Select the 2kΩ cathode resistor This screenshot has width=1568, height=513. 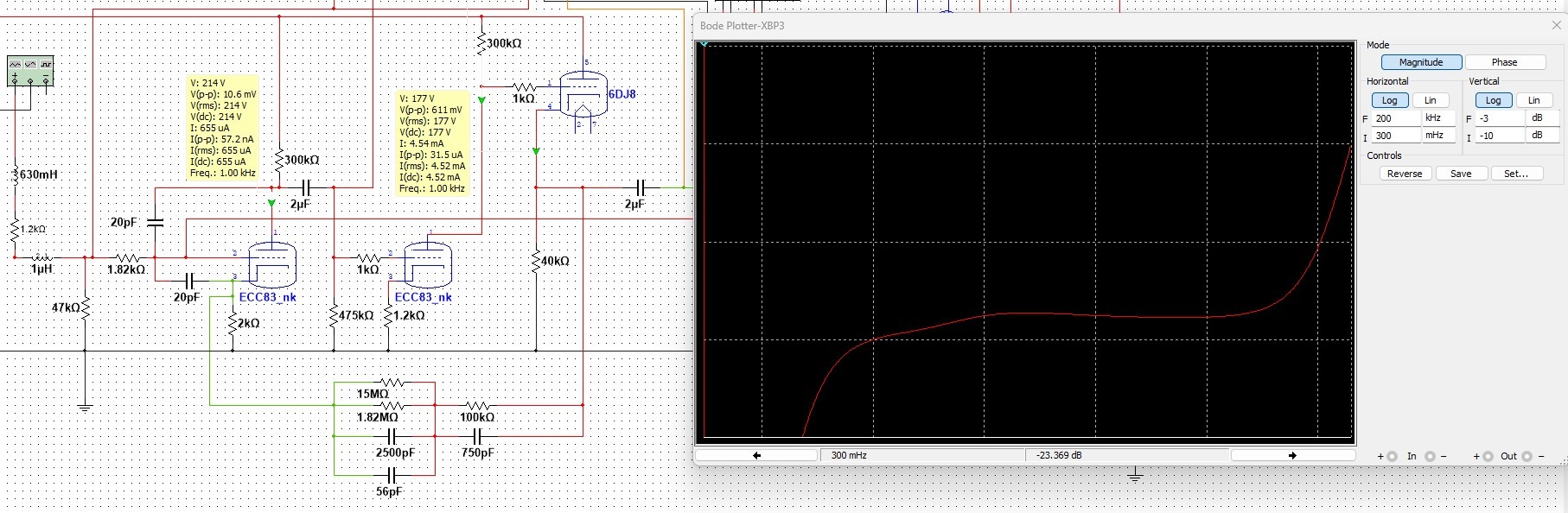tap(233, 323)
